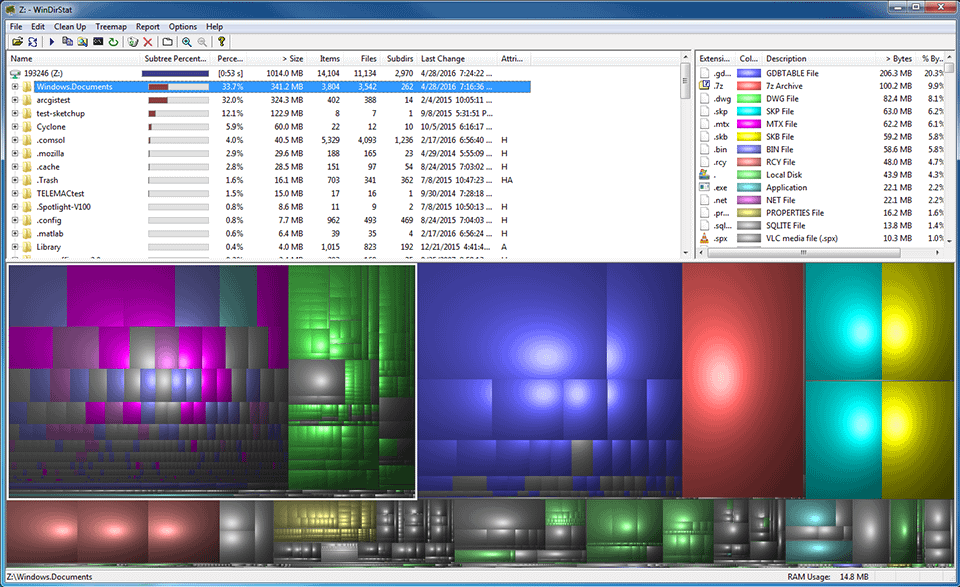
Task: Click the RAM Usage value in status bar
Action: [x=853, y=577]
